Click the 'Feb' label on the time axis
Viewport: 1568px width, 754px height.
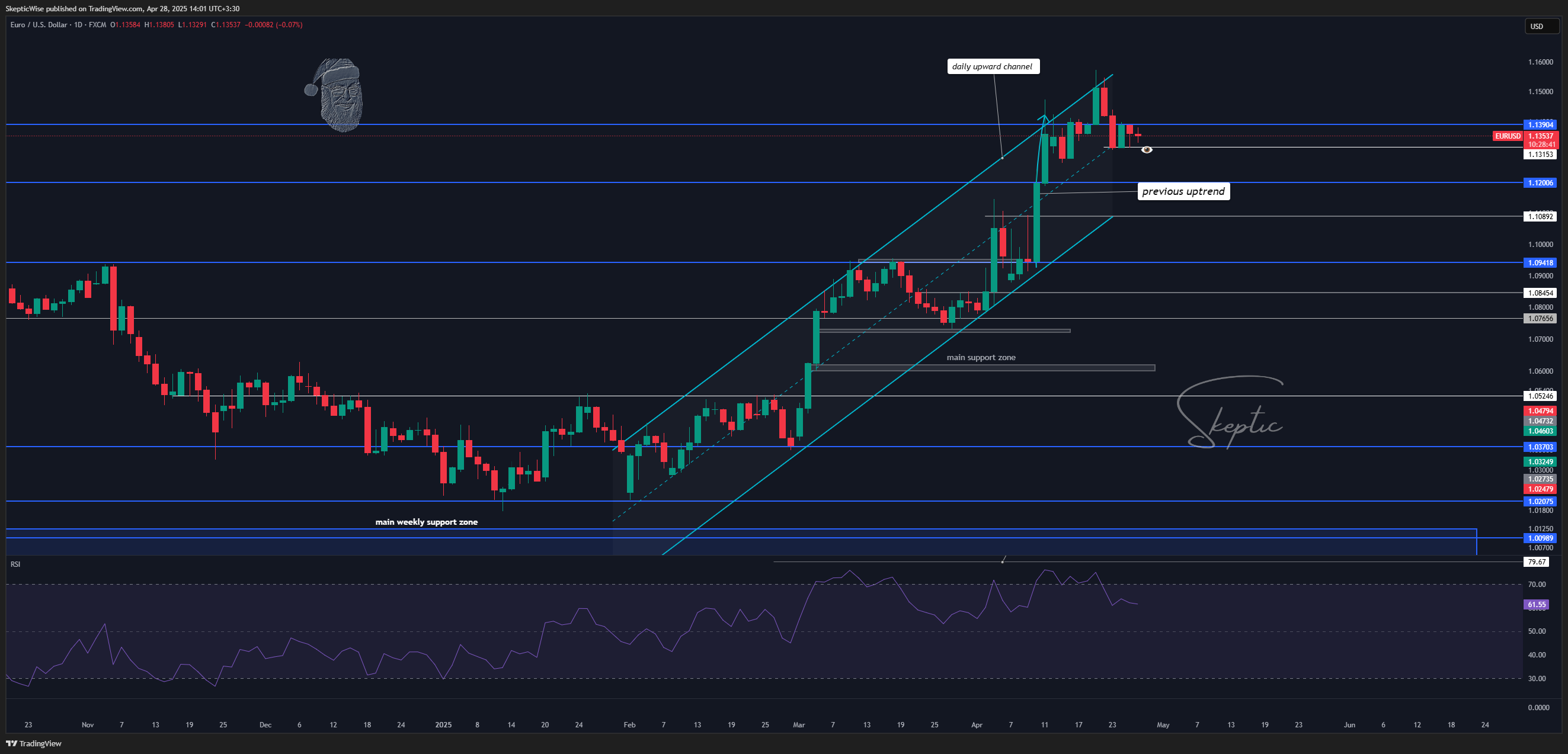629,725
